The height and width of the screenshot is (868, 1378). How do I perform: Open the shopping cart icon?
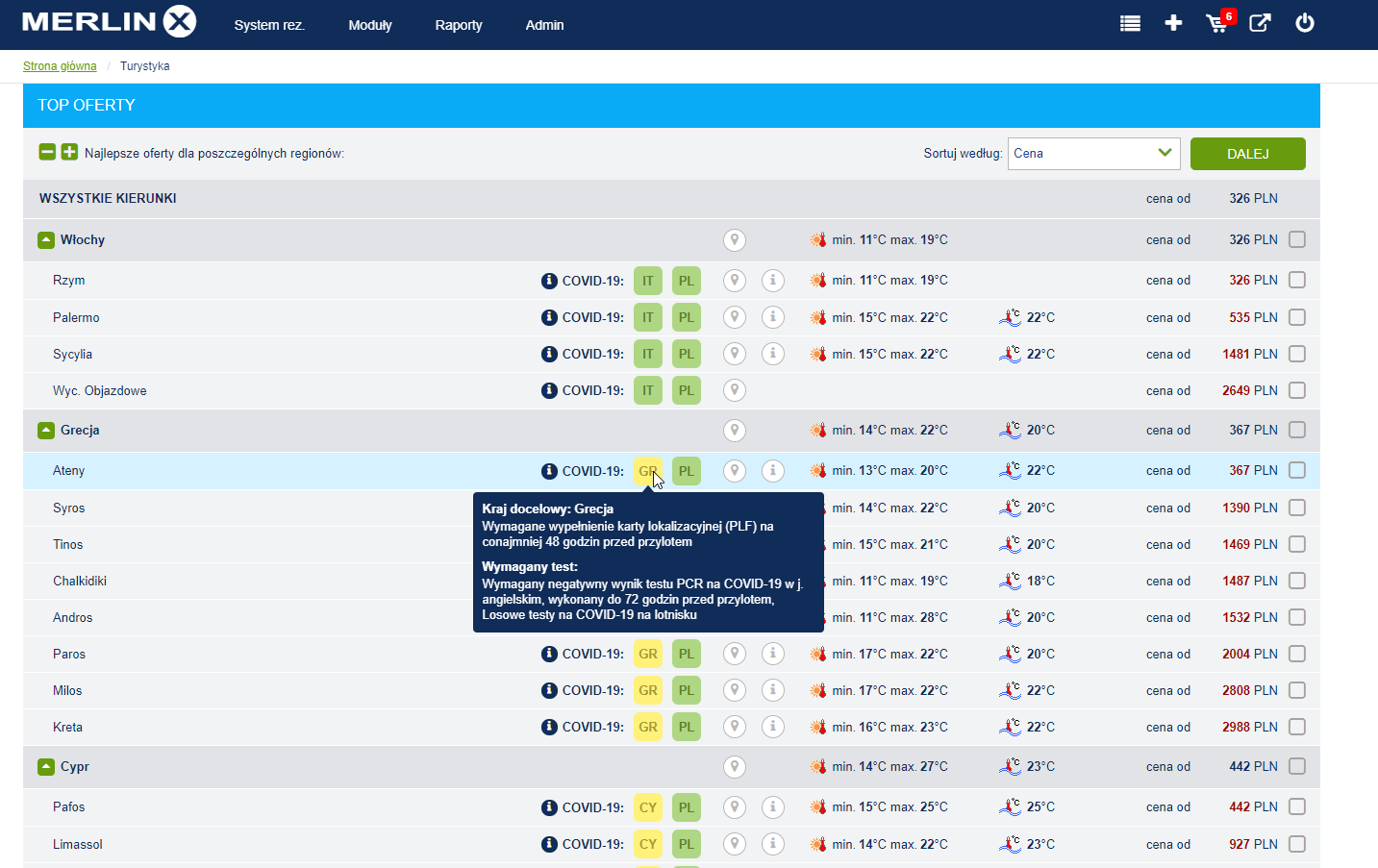[x=1216, y=23]
